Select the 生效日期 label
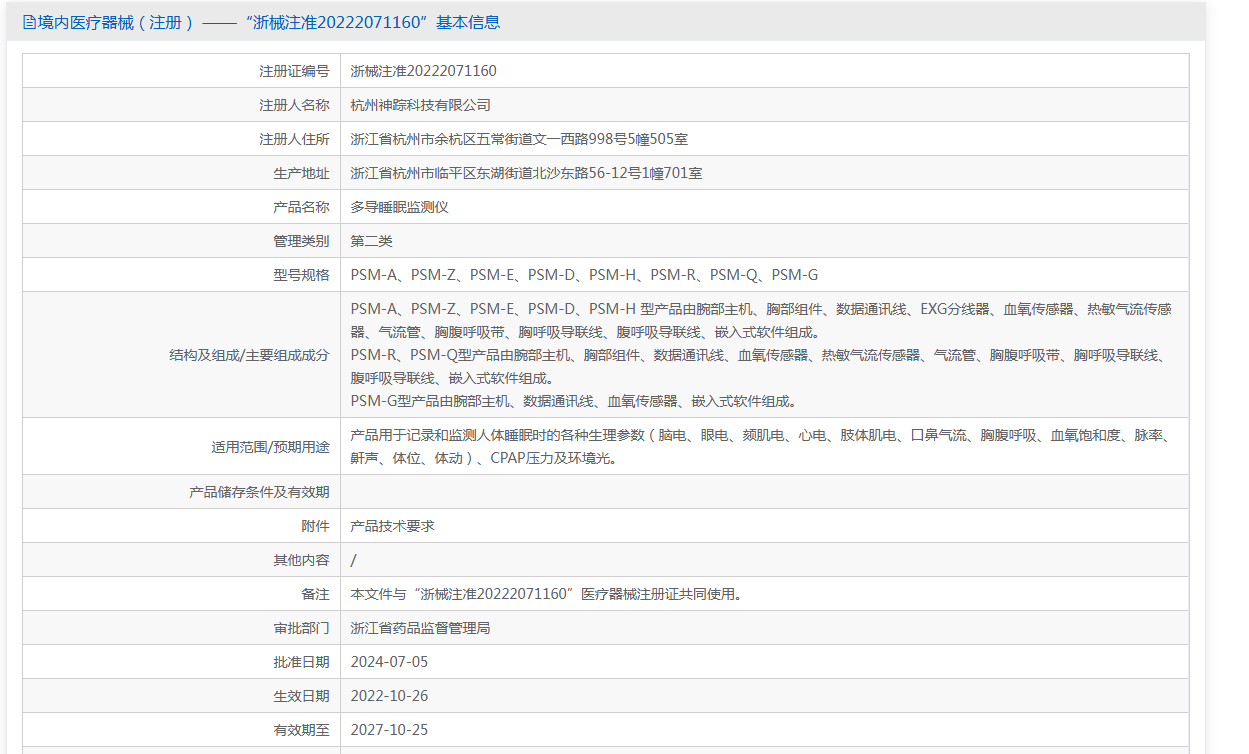The image size is (1249, 754). point(301,696)
